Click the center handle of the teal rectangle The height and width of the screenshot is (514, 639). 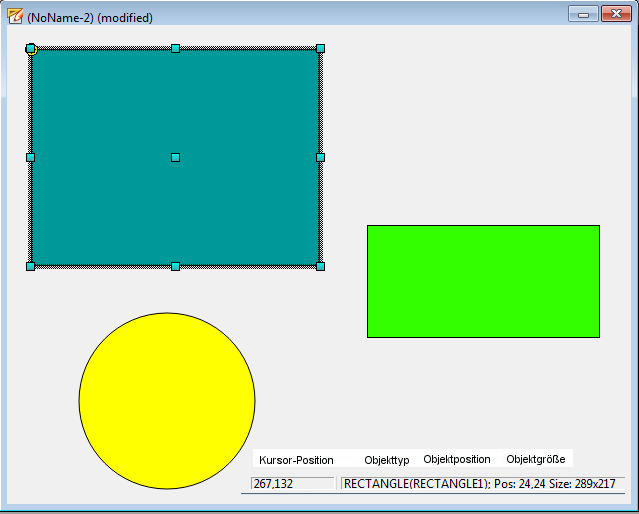coord(175,157)
